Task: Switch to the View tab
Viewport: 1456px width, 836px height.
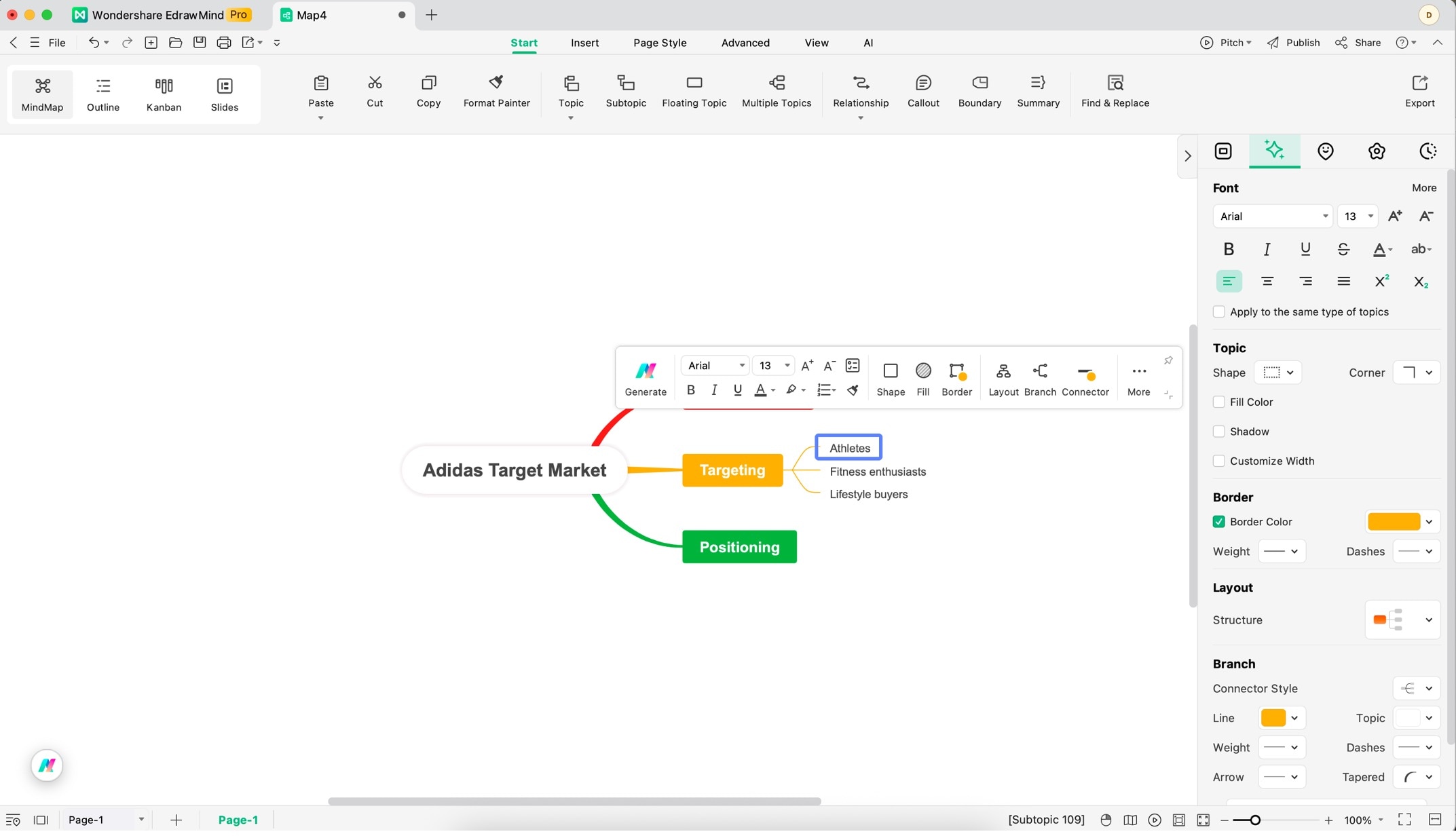Action: 817,43
